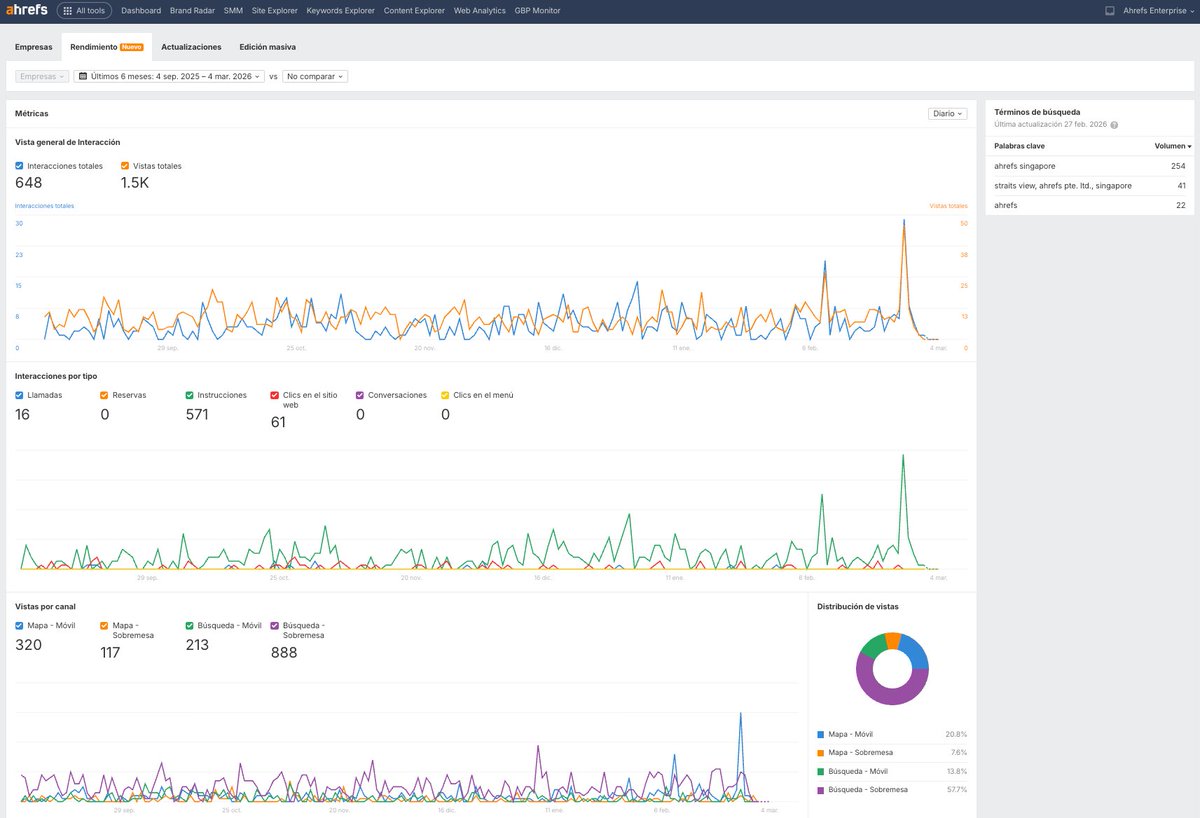Image resolution: width=1200 pixels, height=818 pixels.
Task: Switch to the Empresas tab
Action: tap(34, 47)
